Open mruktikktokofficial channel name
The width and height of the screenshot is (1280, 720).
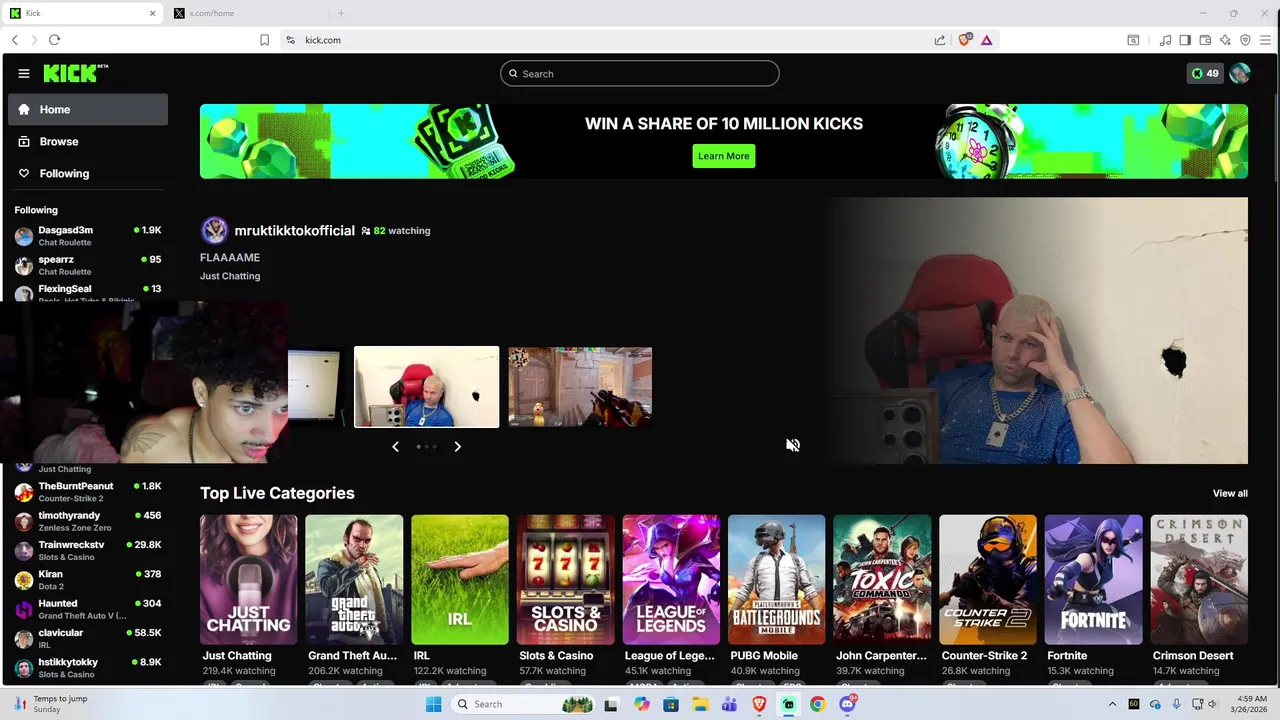[294, 230]
